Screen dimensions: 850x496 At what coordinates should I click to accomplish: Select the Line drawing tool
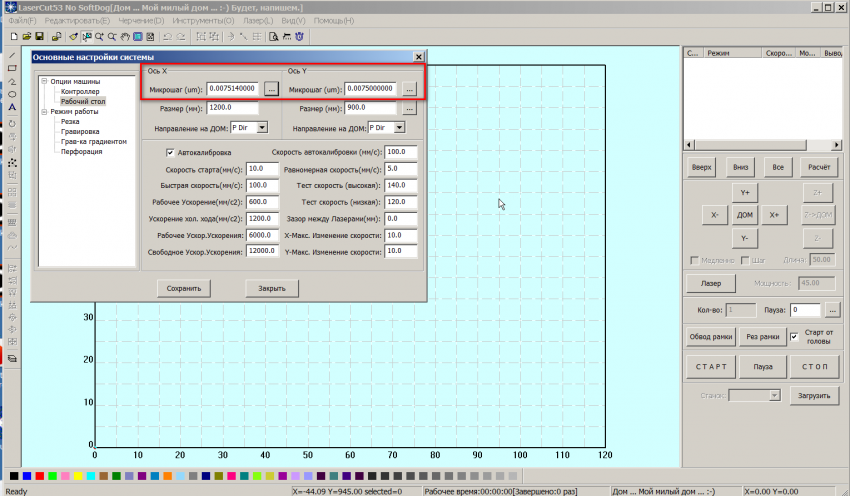[x=12, y=55]
